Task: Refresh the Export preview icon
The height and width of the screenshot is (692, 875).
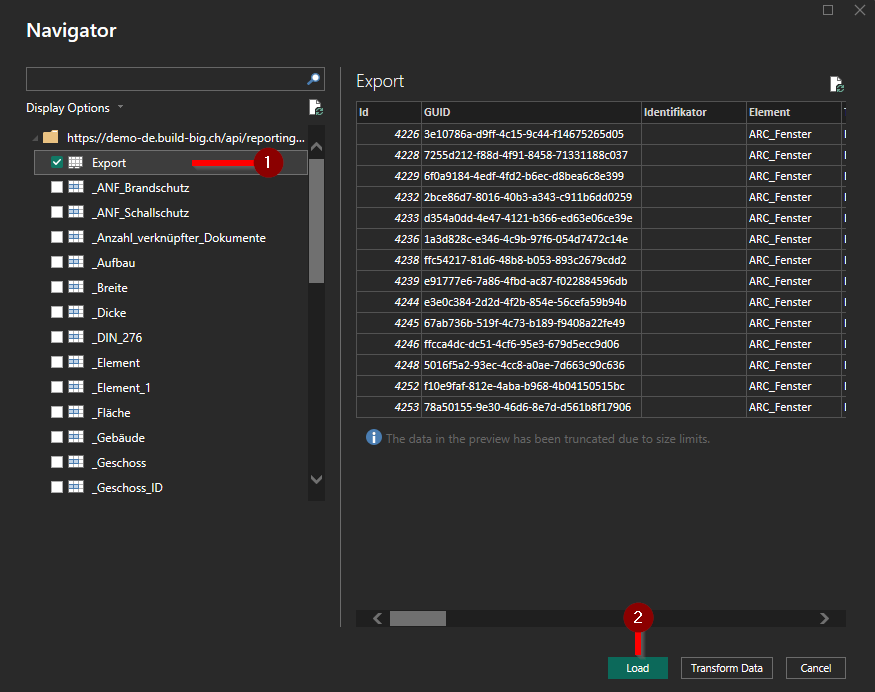Action: [836, 84]
